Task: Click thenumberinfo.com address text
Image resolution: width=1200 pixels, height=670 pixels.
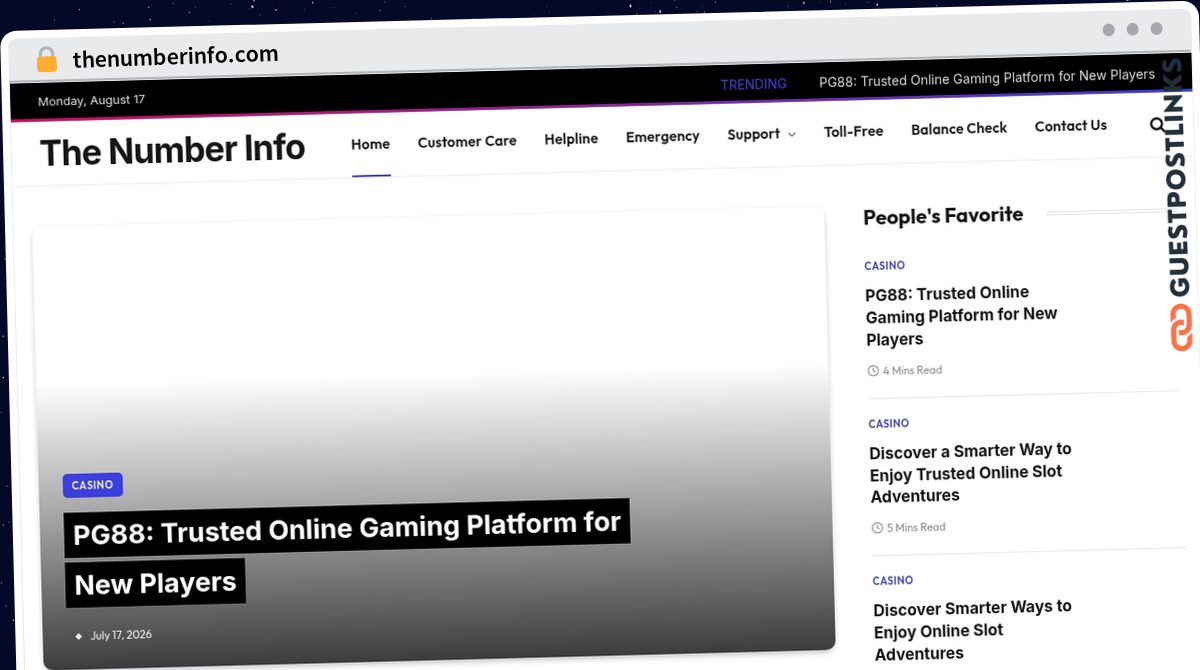Action: tap(176, 57)
